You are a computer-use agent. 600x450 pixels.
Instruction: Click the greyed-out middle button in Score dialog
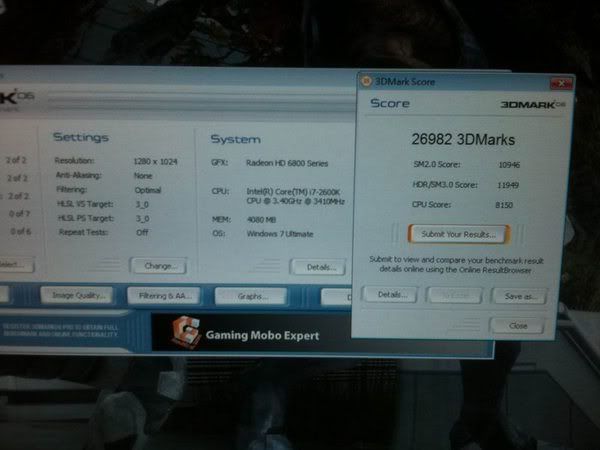click(454, 295)
